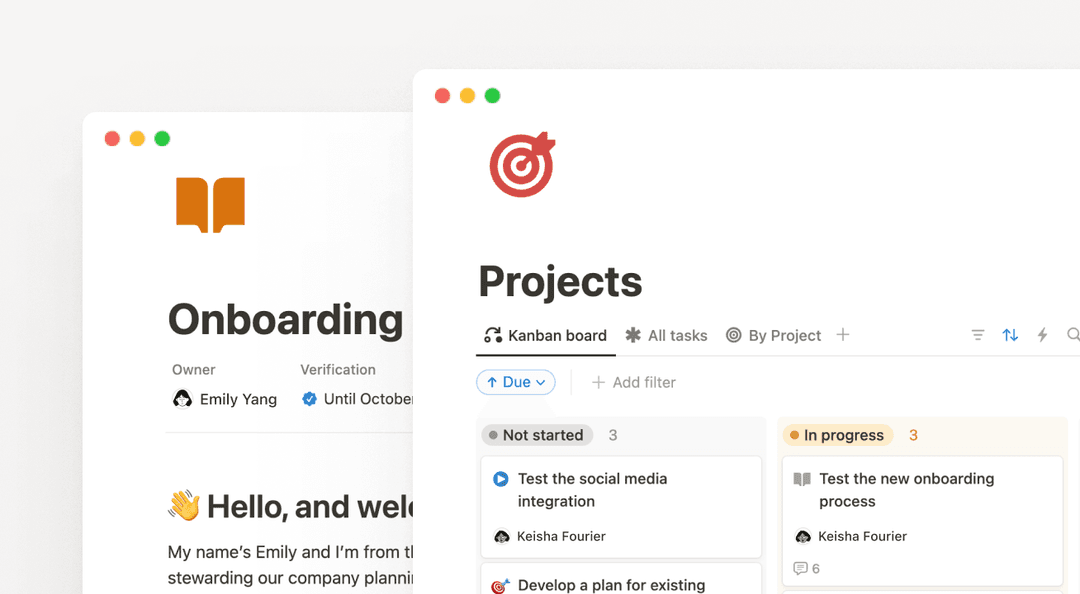Select the Not started status group
Viewport: 1080px width, 594px height.
click(537, 435)
